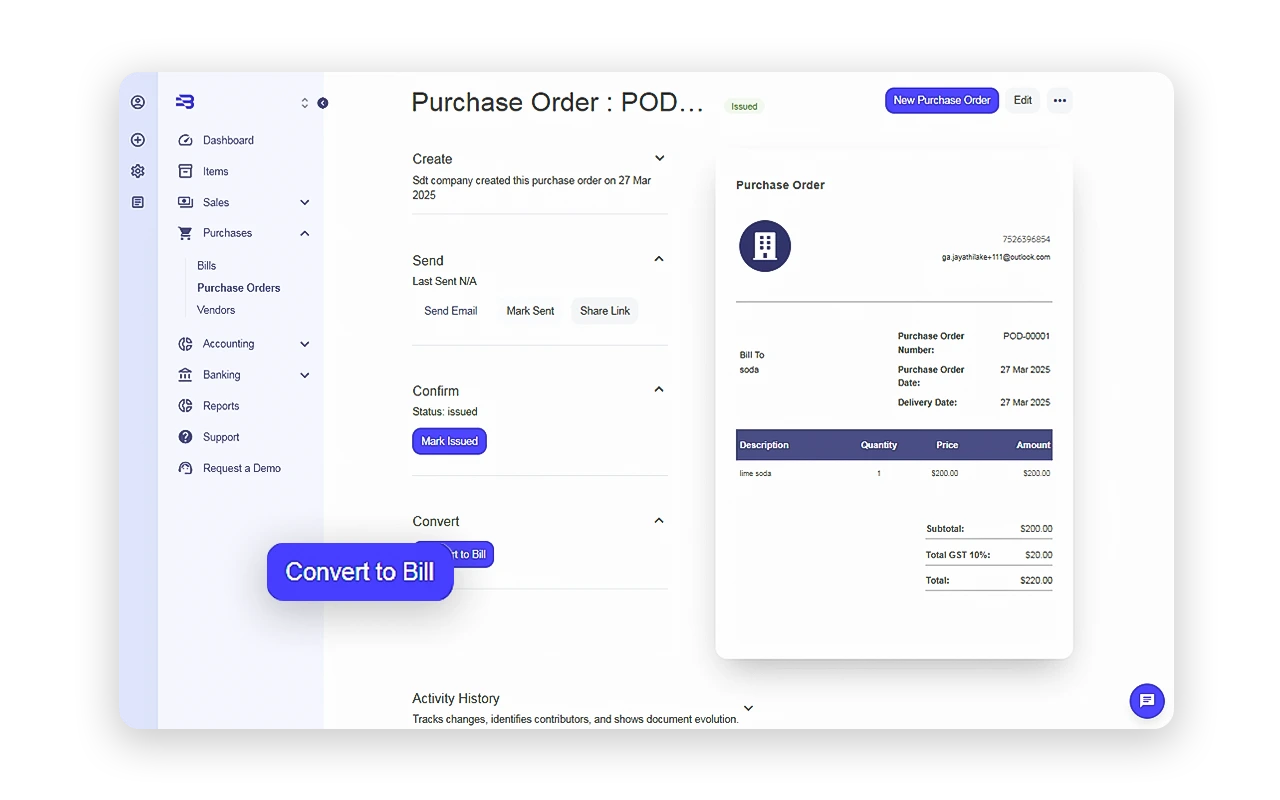1280x800 pixels.
Task: Expand the Activity History chevron
Action: pos(748,708)
